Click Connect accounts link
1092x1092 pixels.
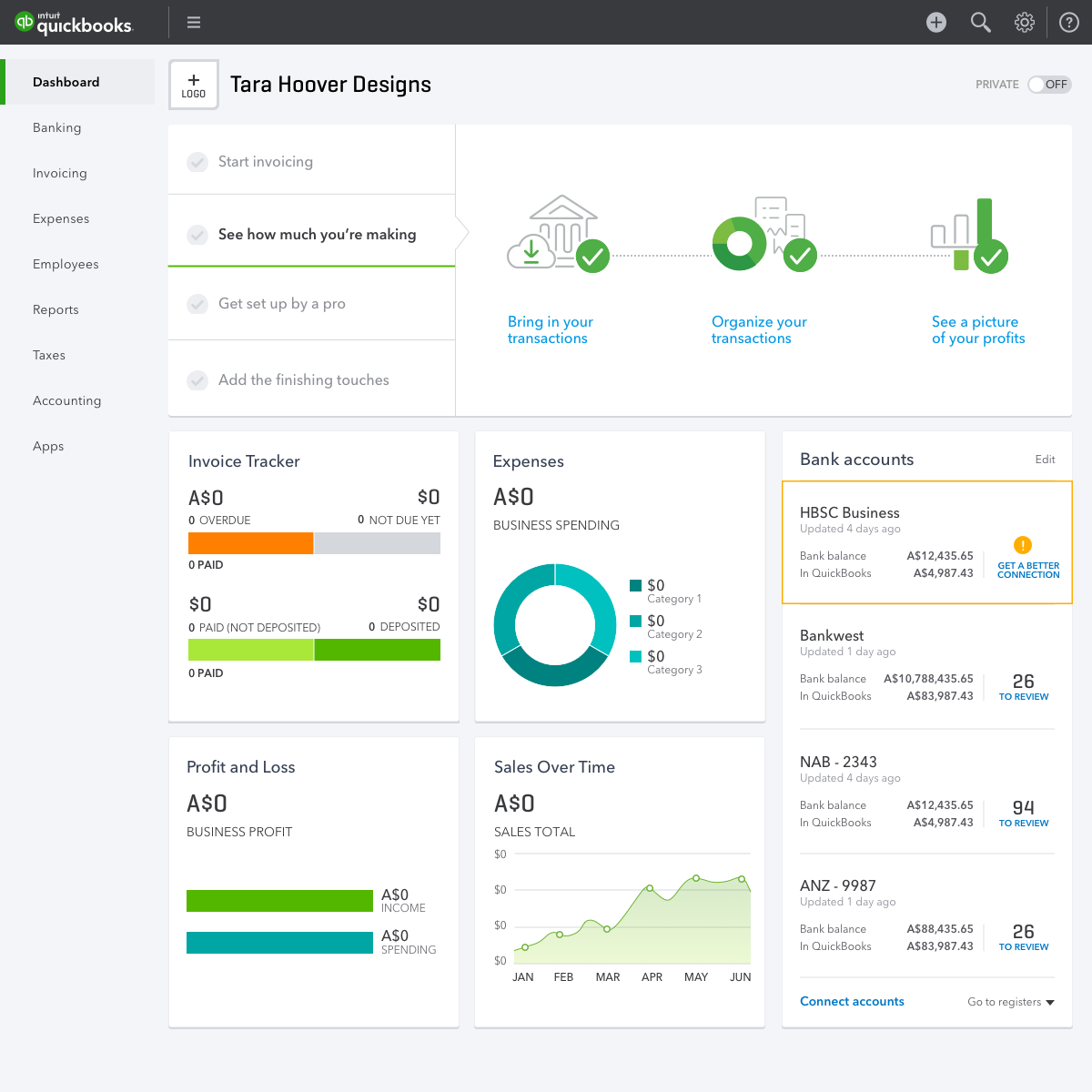tap(852, 1001)
